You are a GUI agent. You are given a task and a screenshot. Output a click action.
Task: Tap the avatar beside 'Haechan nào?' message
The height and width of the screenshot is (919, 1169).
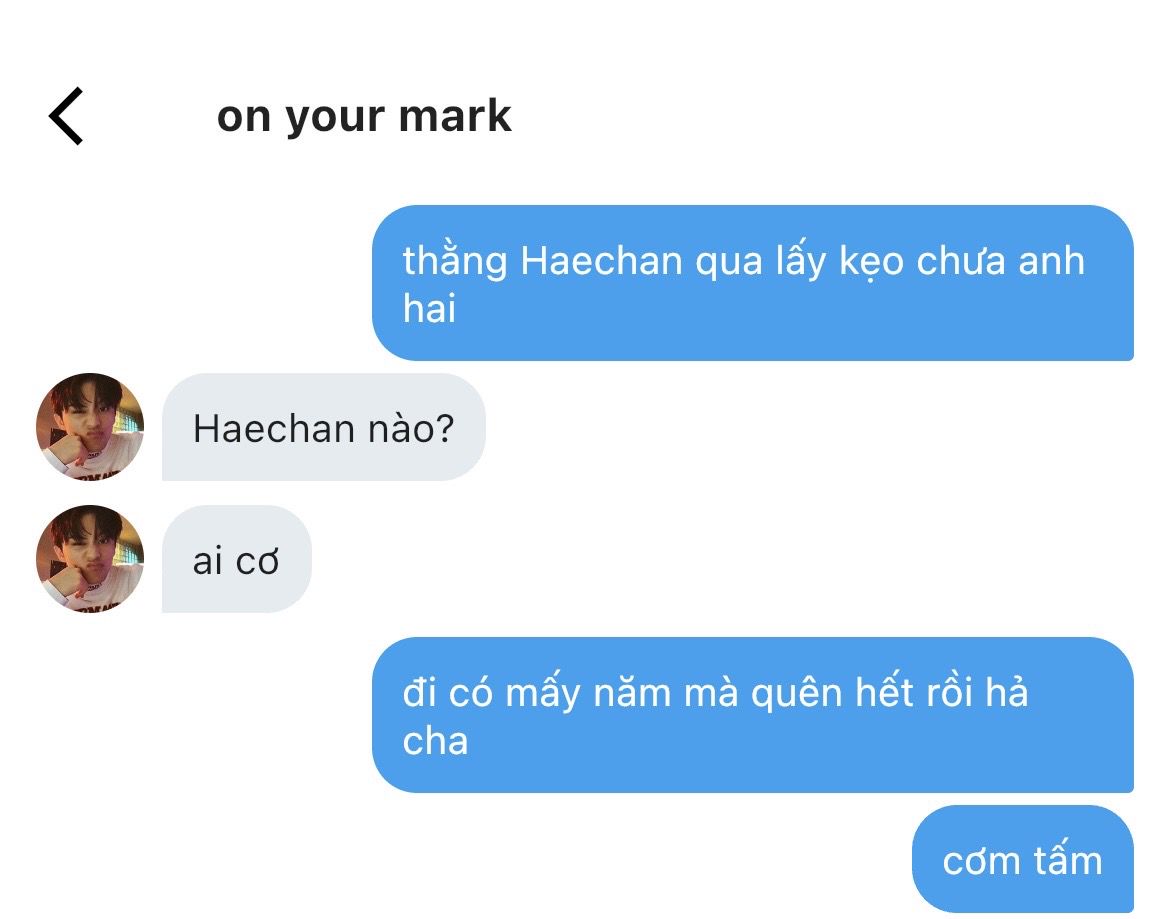click(90, 426)
